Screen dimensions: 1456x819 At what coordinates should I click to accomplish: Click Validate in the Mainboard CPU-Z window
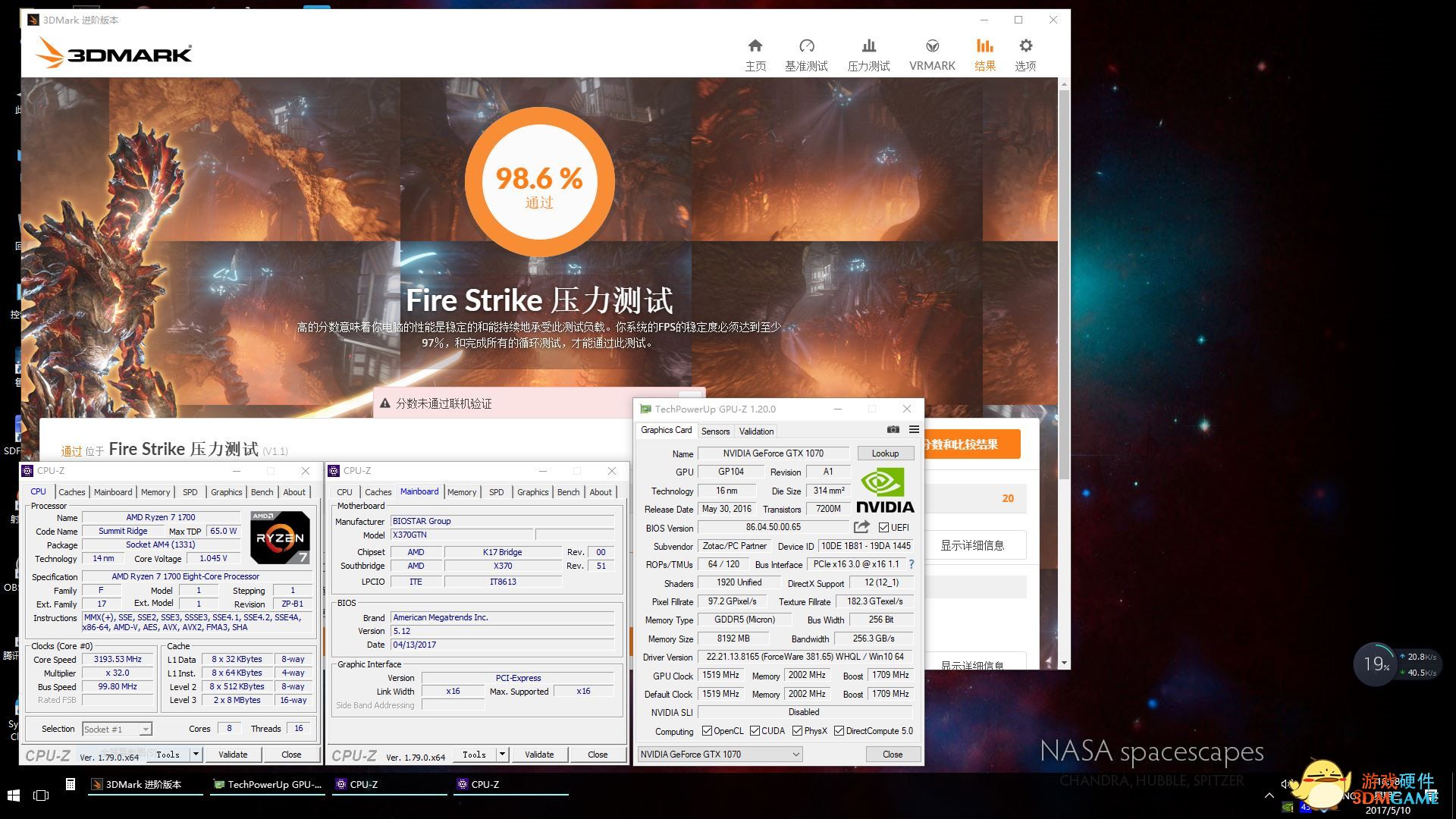click(x=538, y=755)
